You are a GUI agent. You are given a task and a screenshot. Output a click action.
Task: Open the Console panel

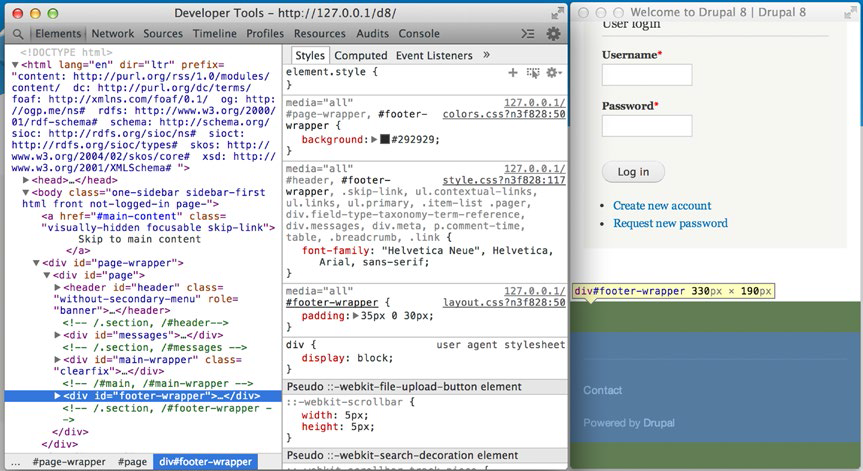419,34
